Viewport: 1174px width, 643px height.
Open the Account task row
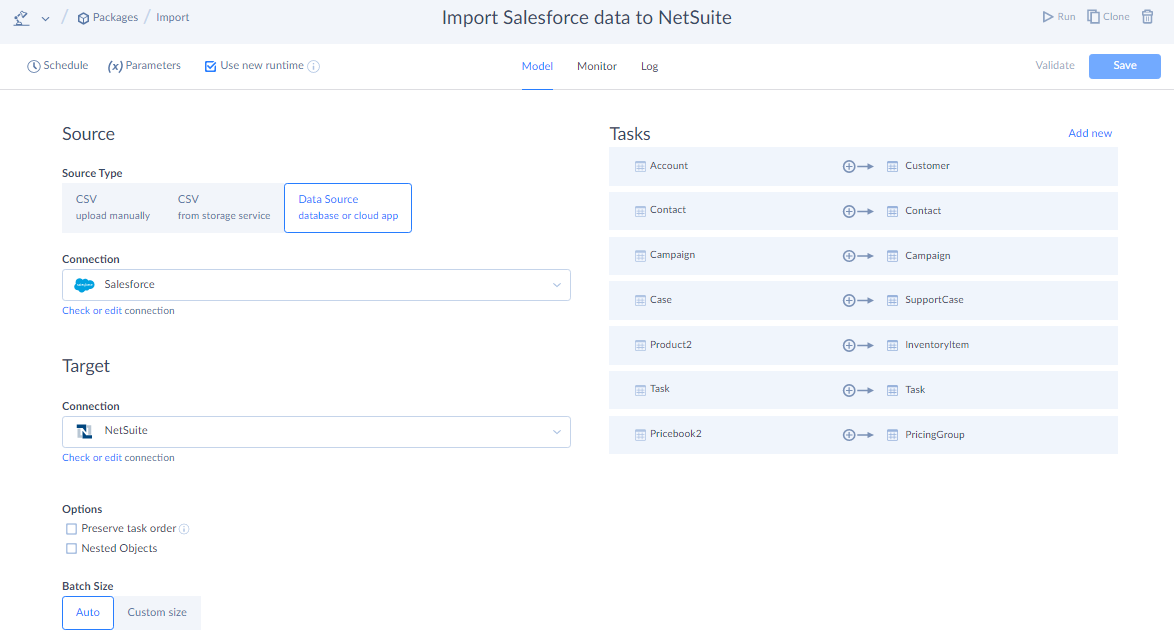(863, 166)
